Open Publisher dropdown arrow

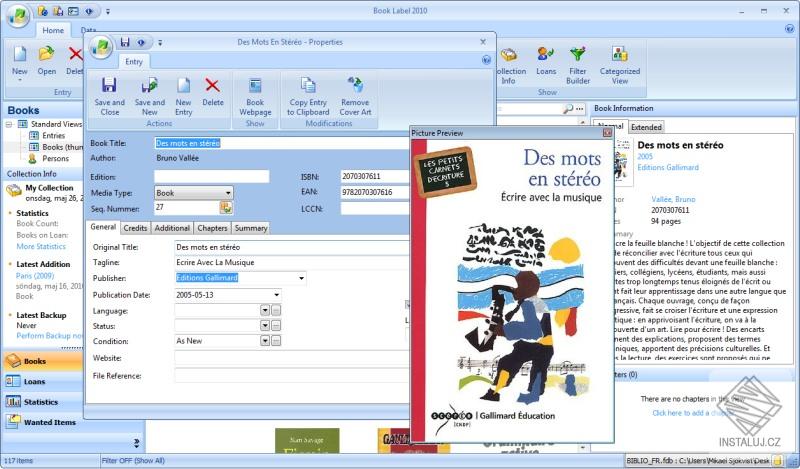pyautogui.click(x=302, y=278)
